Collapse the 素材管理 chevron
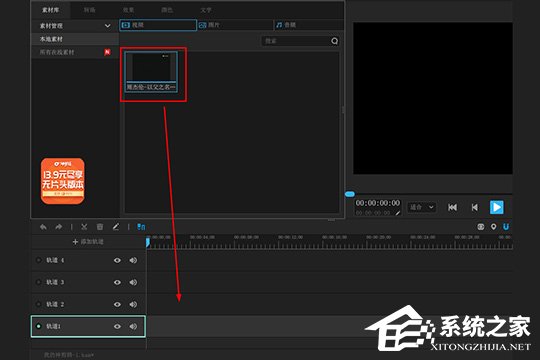 [x=107, y=26]
